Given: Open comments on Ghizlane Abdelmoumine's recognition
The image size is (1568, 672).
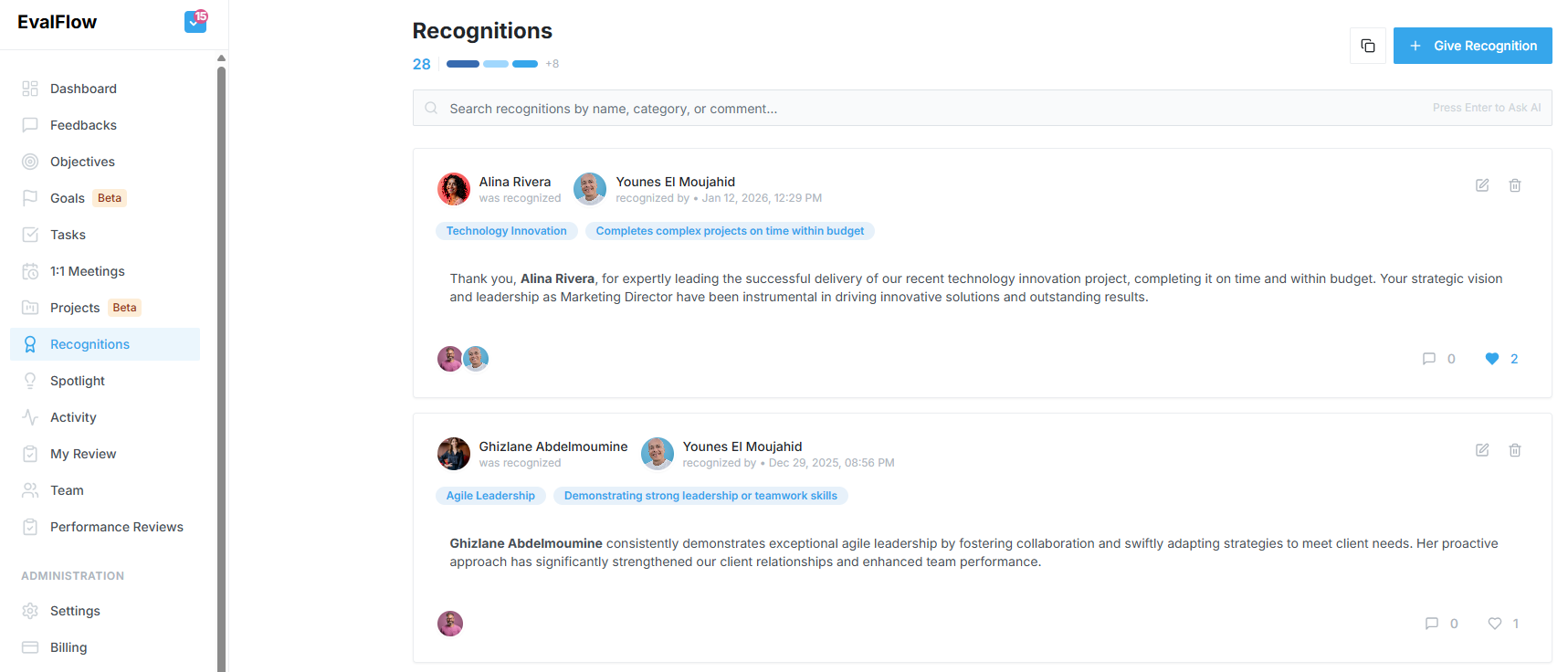Looking at the screenshot, I should click(1432, 624).
